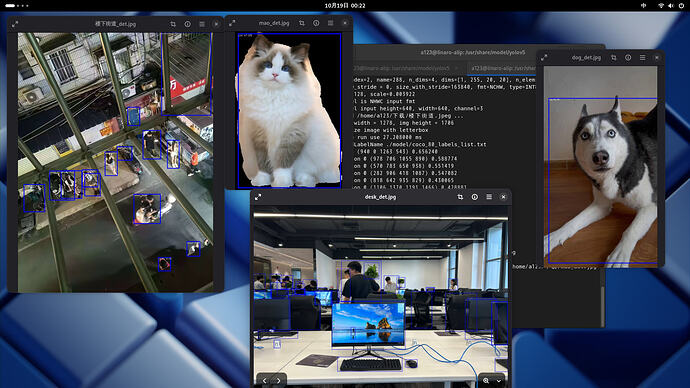690x388 pixels.
Task: Open hamburger menu of mao_det.jpg window
Action: 330,23
